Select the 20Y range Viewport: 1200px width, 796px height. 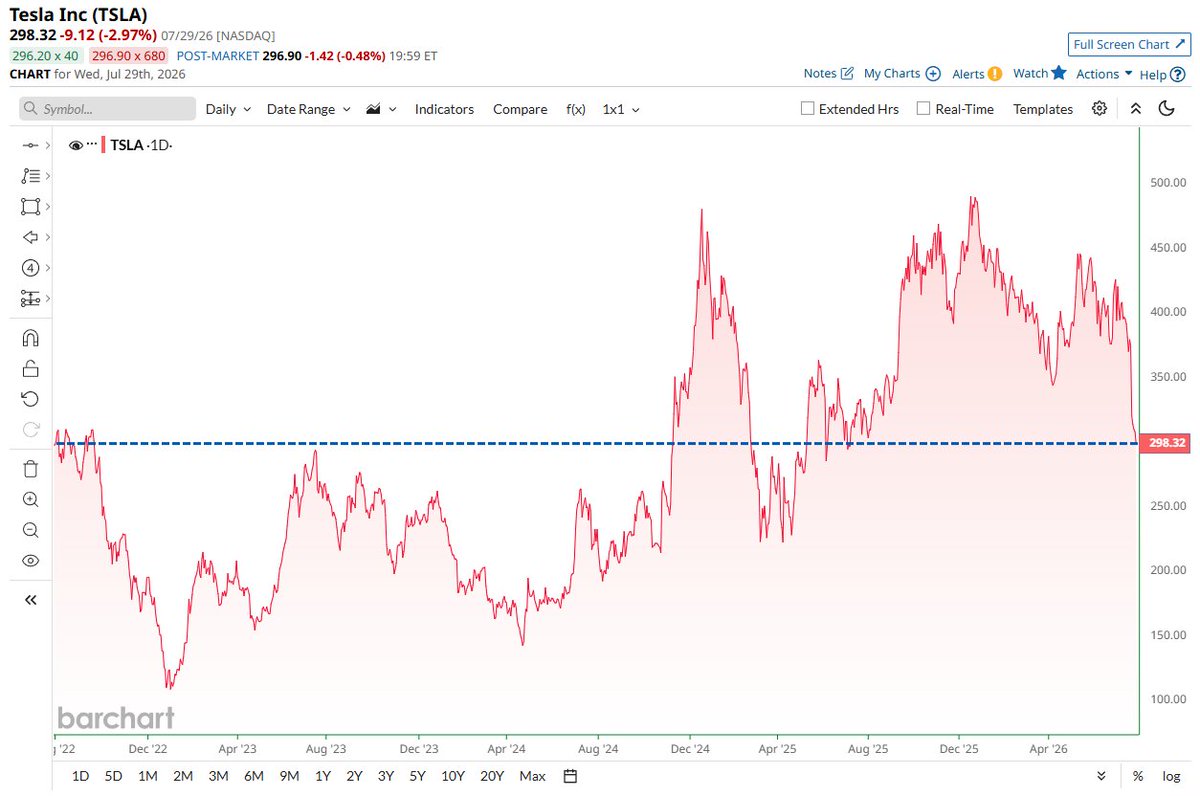492,776
